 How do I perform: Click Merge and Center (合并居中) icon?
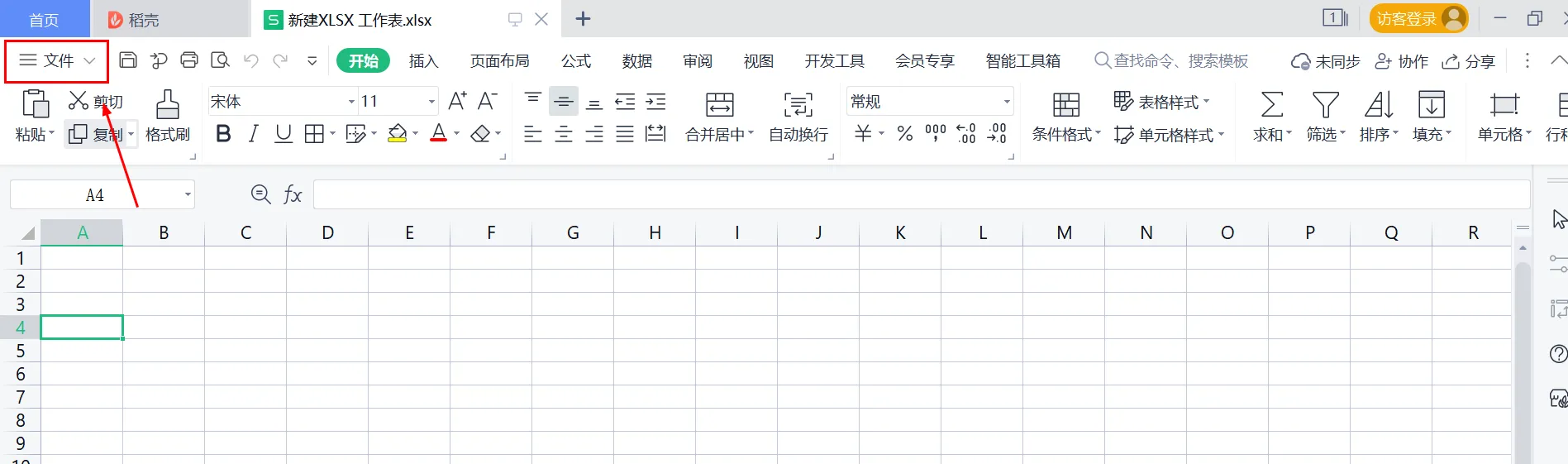pyautogui.click(x=720, y=104)
